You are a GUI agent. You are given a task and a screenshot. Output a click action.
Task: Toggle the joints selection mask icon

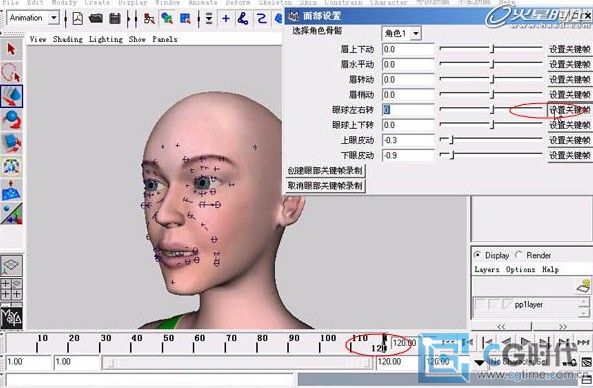click(x=243, y=18)
